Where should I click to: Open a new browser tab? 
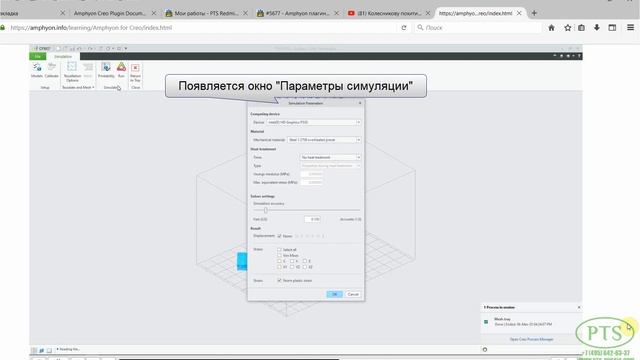coord(534,13)
